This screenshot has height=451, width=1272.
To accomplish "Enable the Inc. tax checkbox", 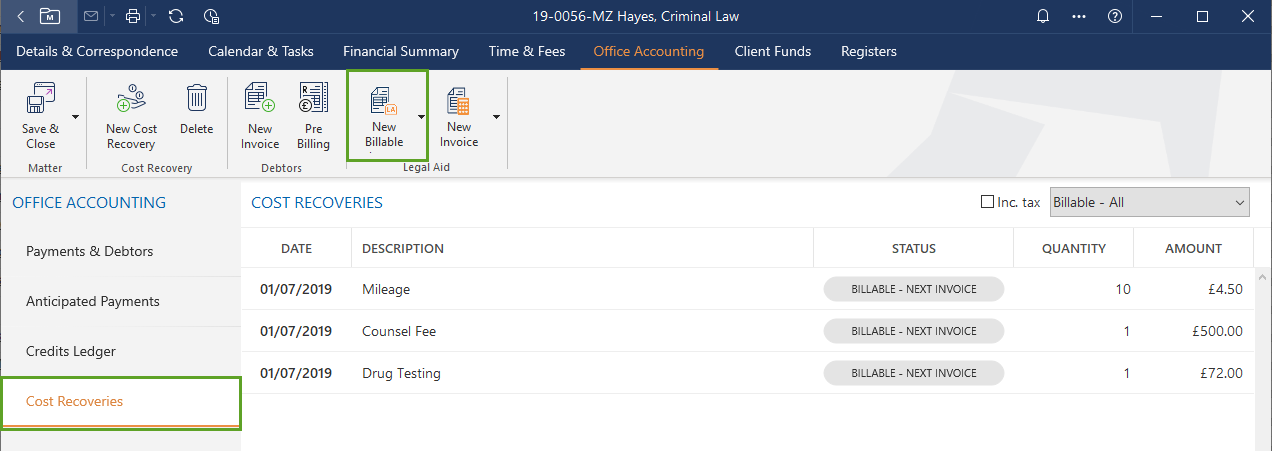I will 988,202.
